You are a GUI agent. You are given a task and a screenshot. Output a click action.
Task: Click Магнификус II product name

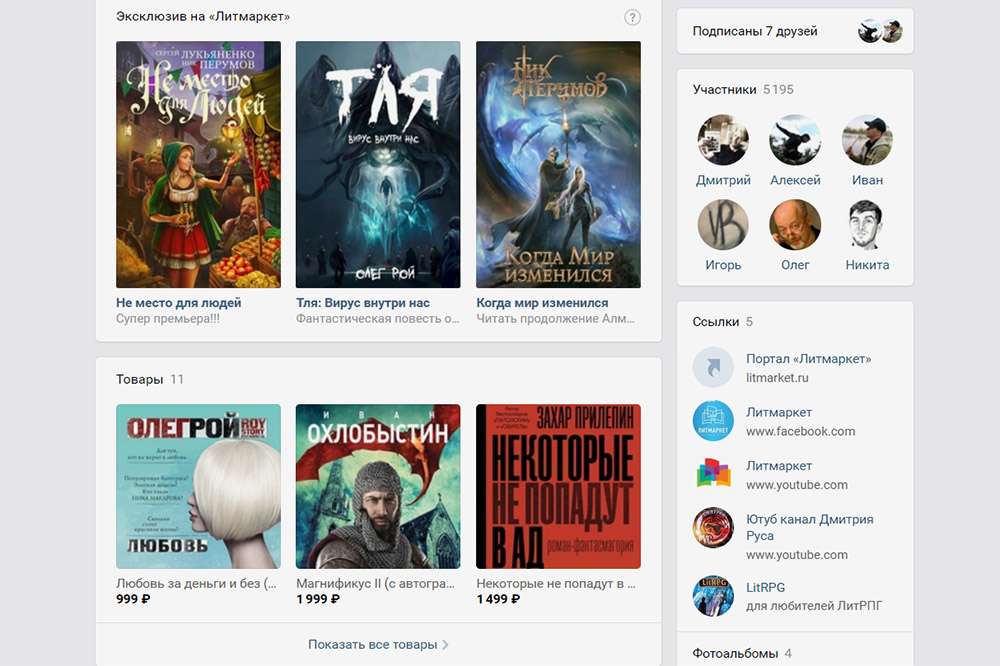click(376, 583)
